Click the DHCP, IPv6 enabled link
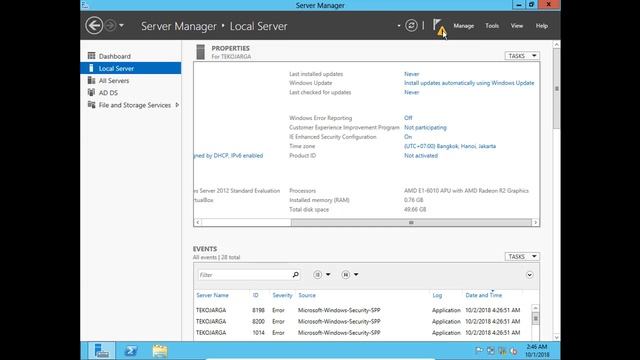 point(229,156)
